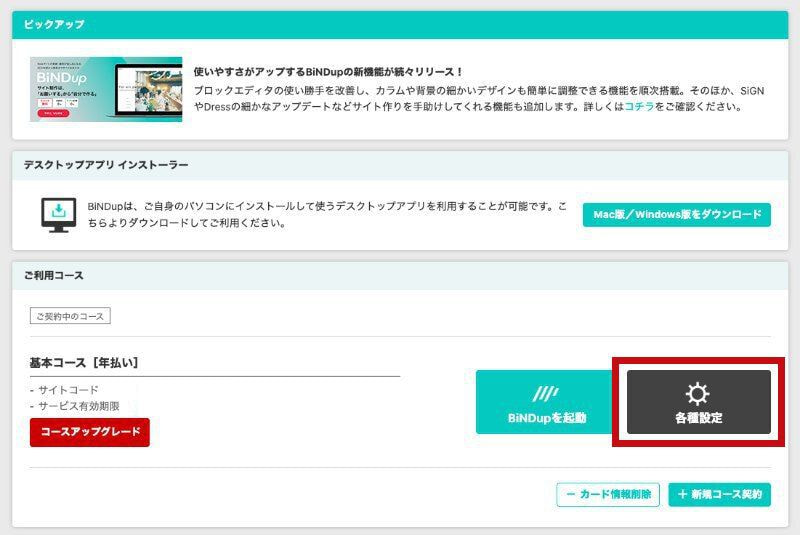This screenshot has height=535, width=800.
Task: Follow the コチラ link in pickup text
Action: coord(639,105)
